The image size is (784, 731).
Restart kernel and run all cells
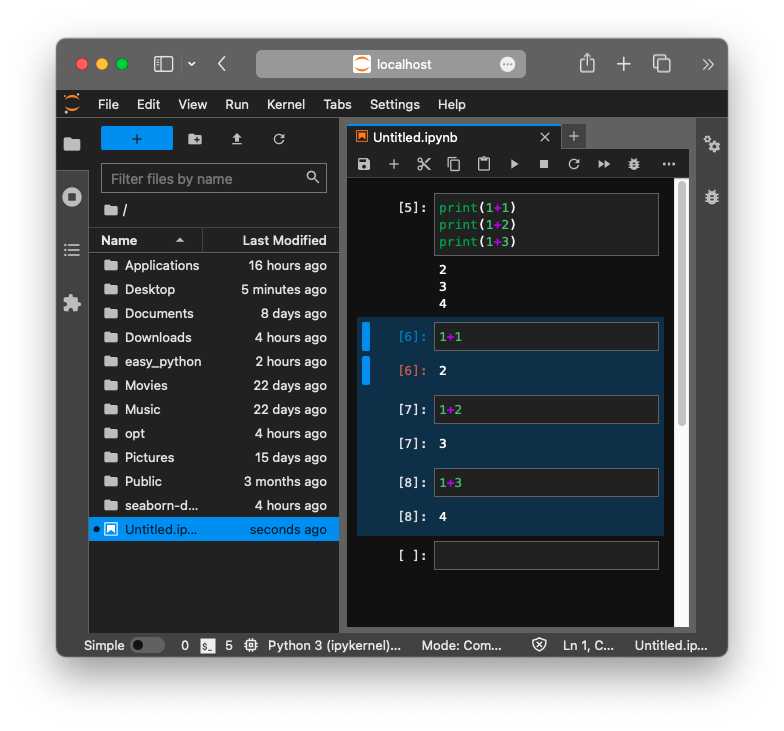coord(604,164)
